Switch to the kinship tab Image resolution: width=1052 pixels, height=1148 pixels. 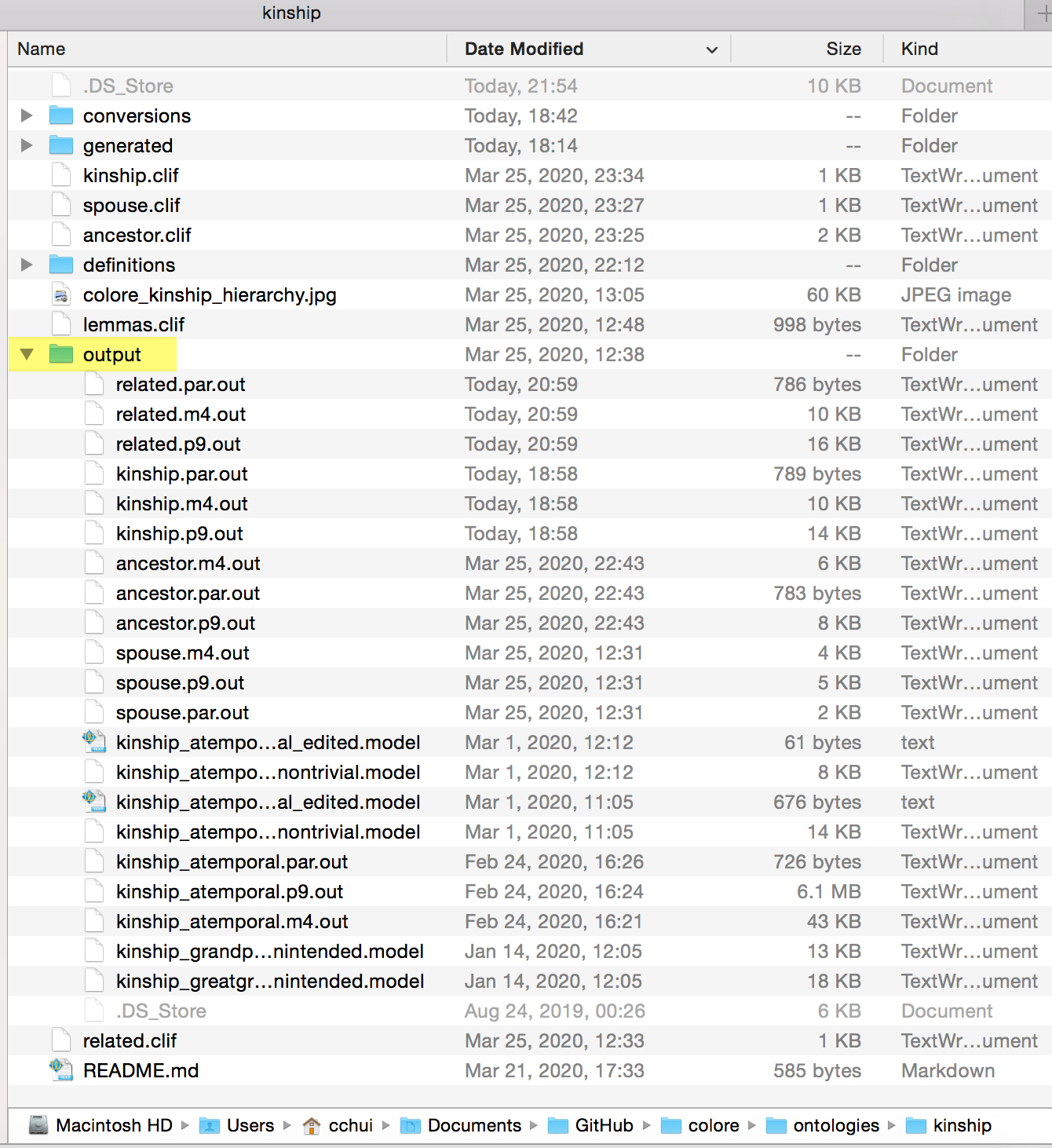tap(291, 13)
